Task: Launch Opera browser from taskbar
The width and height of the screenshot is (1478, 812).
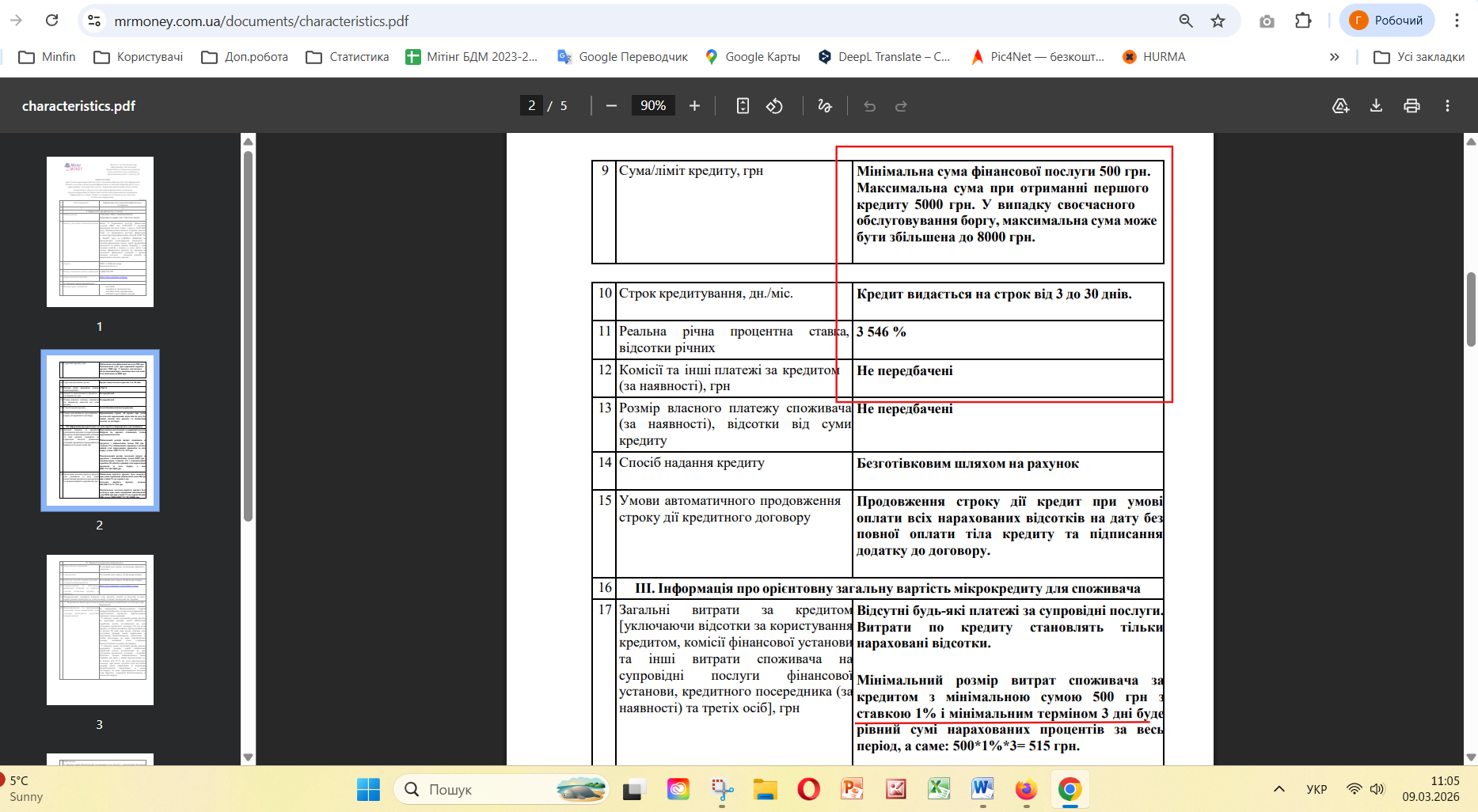Action: tap(808, 789)
